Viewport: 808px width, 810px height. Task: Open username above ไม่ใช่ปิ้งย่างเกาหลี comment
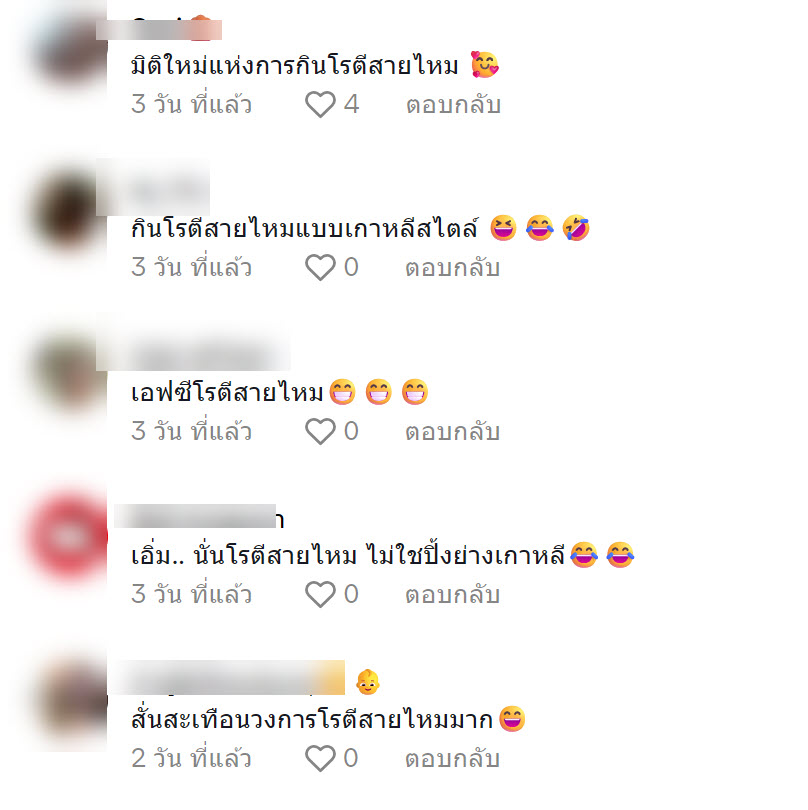pos(199,517)
